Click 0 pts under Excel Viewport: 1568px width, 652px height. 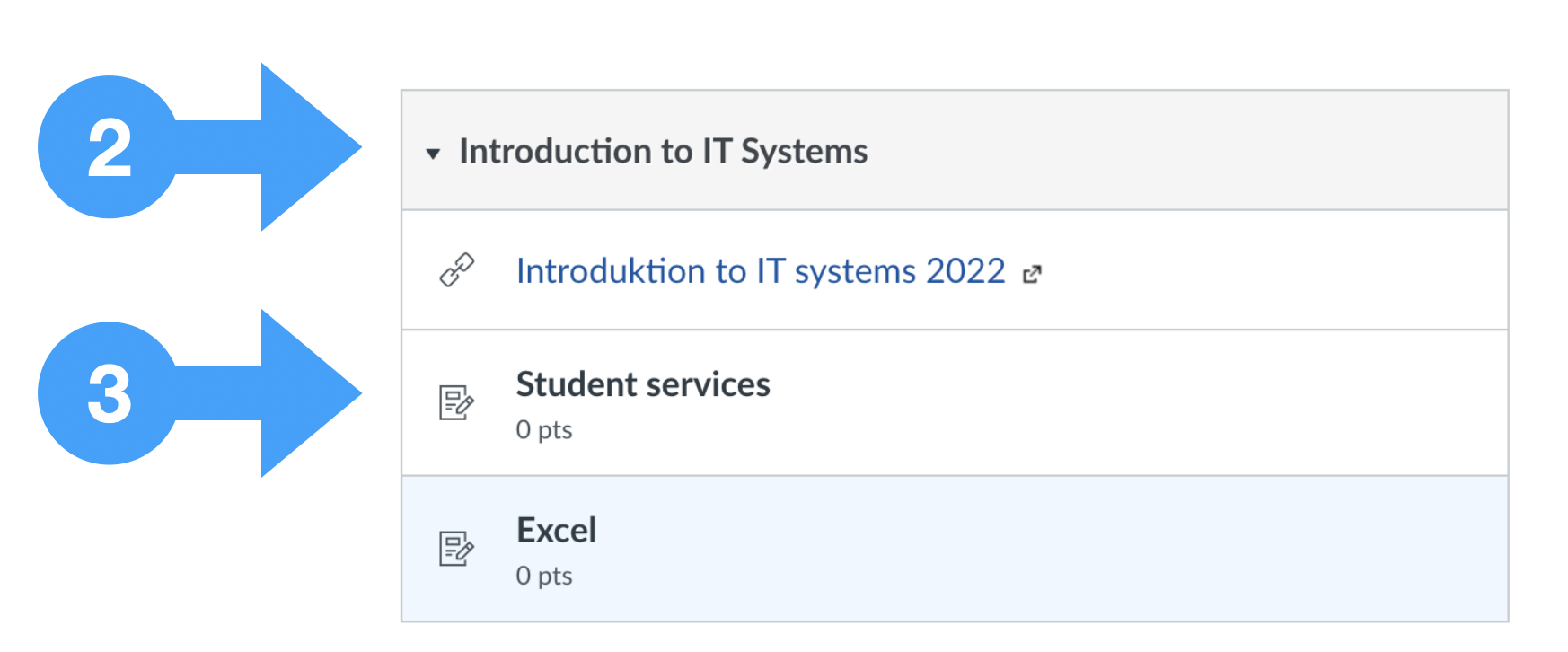coord(544,576)
